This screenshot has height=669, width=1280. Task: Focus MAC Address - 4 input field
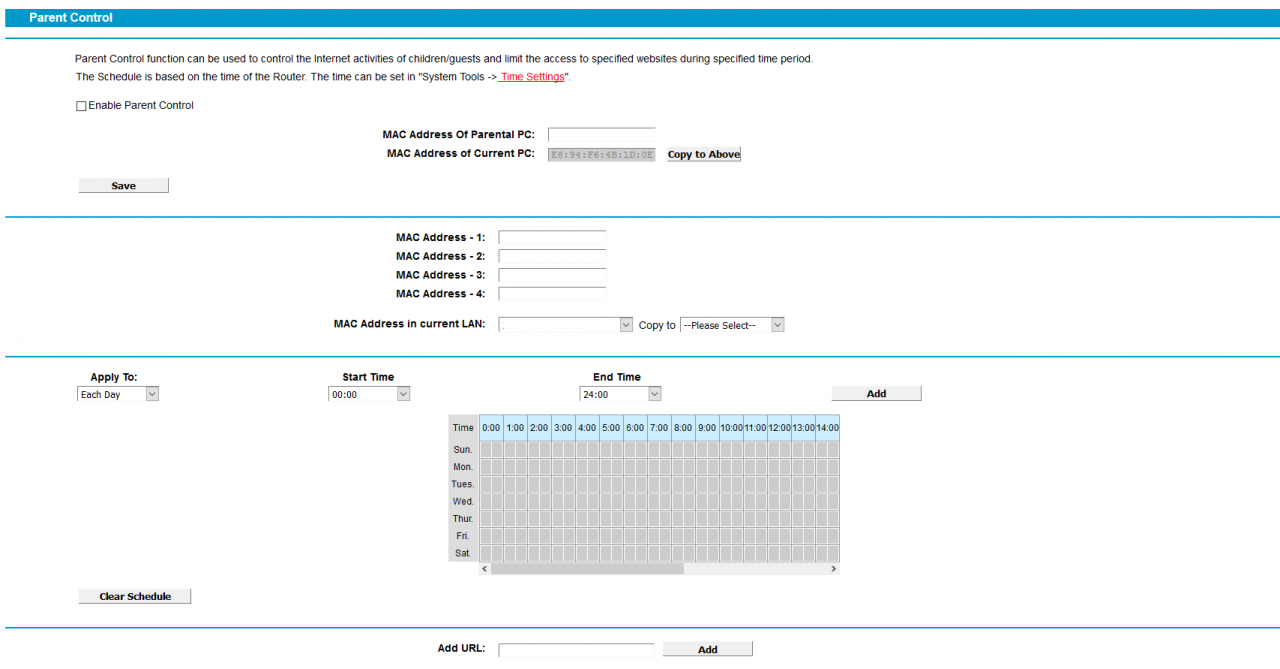[x=552, y=294]
